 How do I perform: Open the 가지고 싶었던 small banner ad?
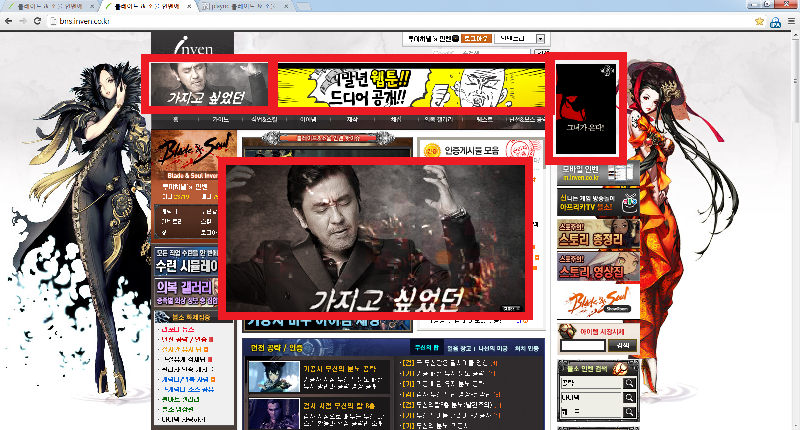pos(209,85)
